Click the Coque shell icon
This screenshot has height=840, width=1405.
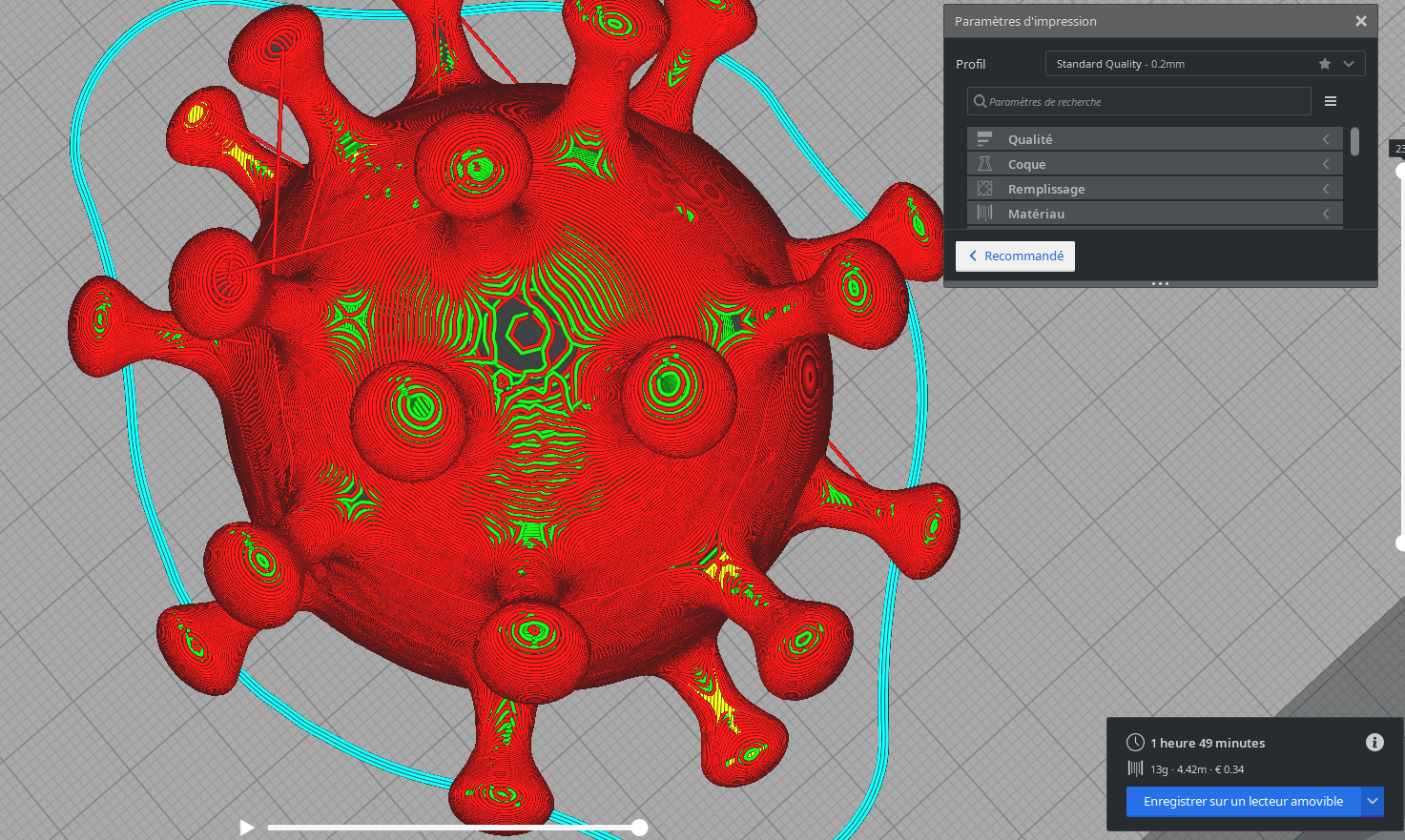coord(984,164)
